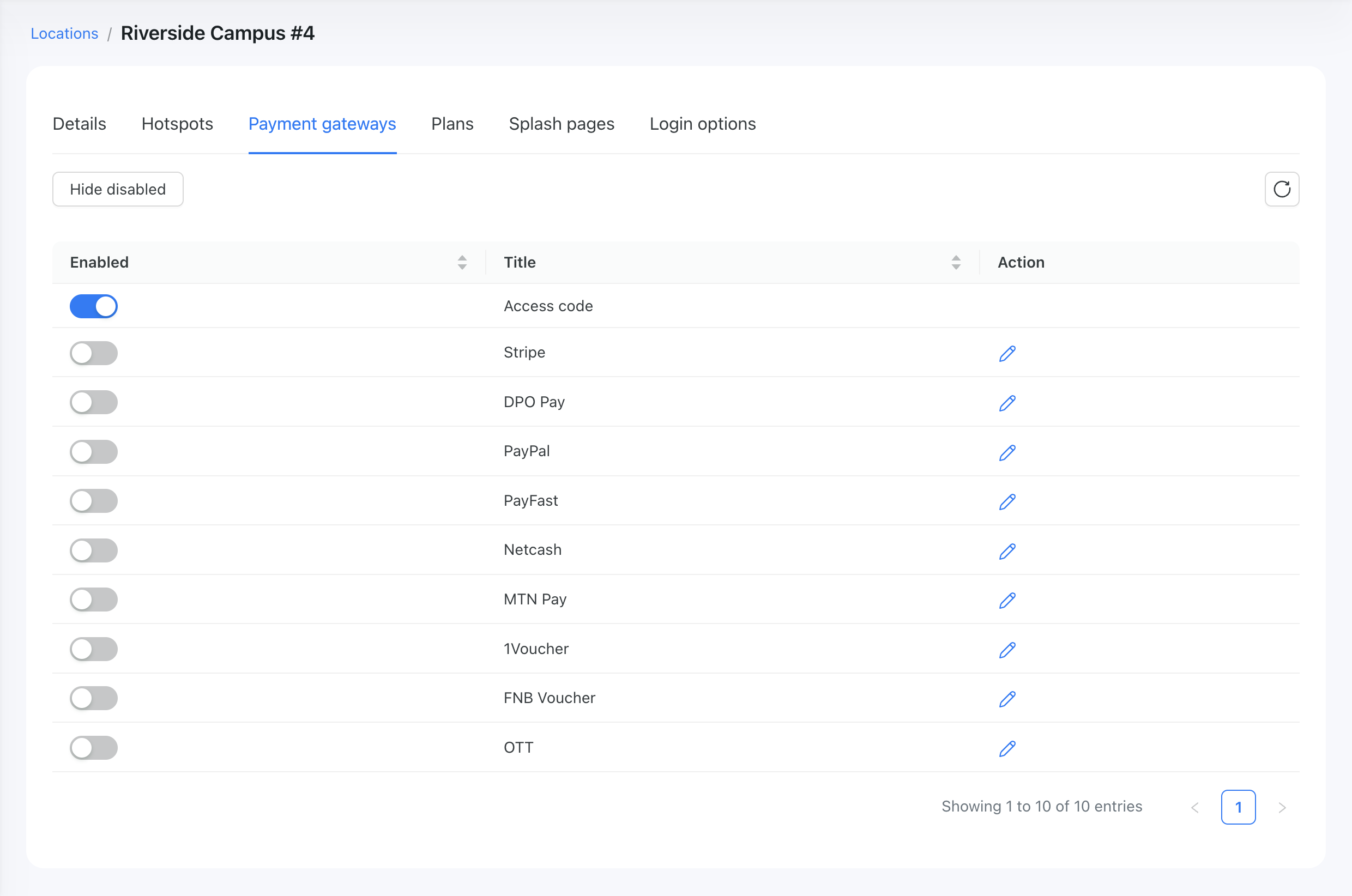
Task: Enable the DPO Pay toggle
Action: [94, 402]
